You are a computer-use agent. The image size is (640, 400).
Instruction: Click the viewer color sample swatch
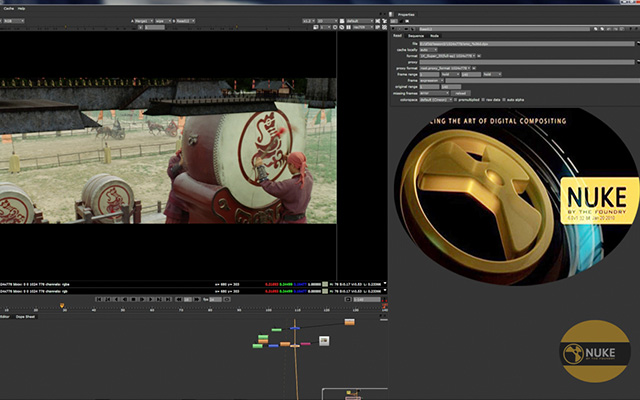pos(325,284)
